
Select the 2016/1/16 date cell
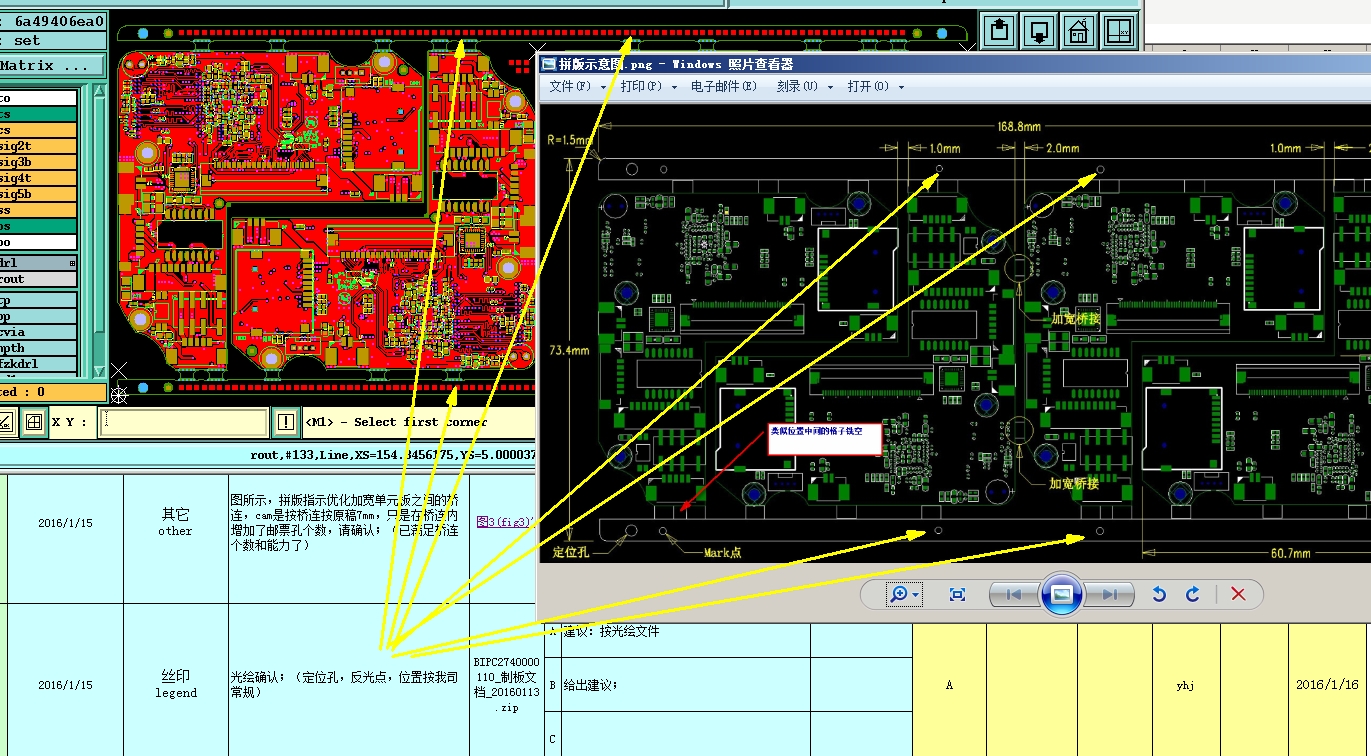tap(1329, 685)
